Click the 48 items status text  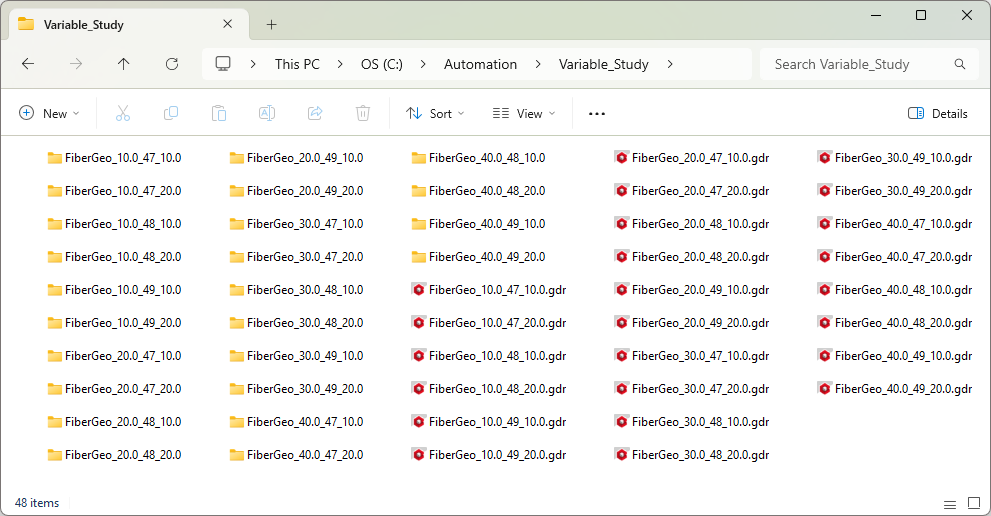point(37,503)
